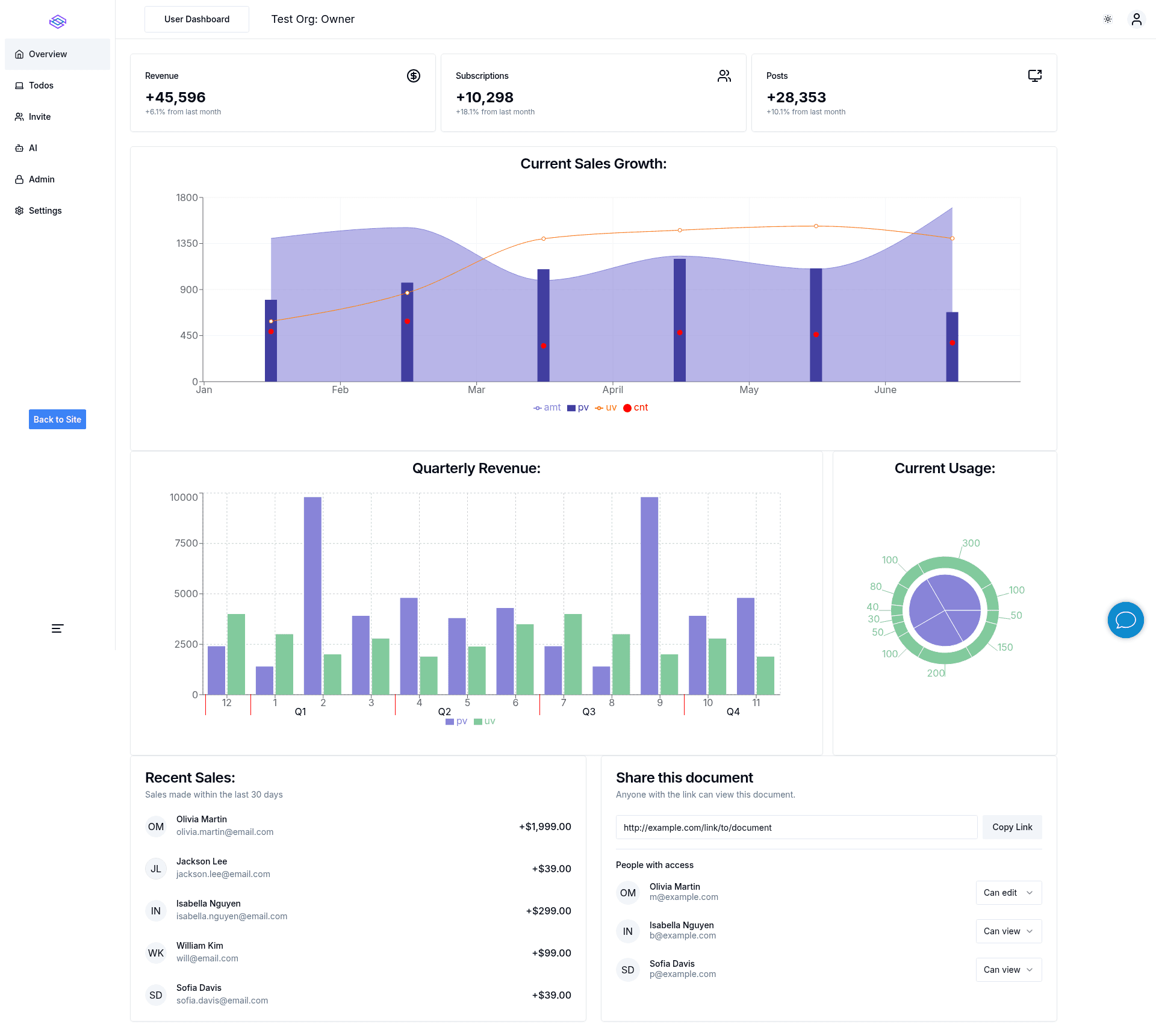This screenshot has height=1036, width=1156.
Task: Click the Back to Site button
Action: tap(57, 420)
